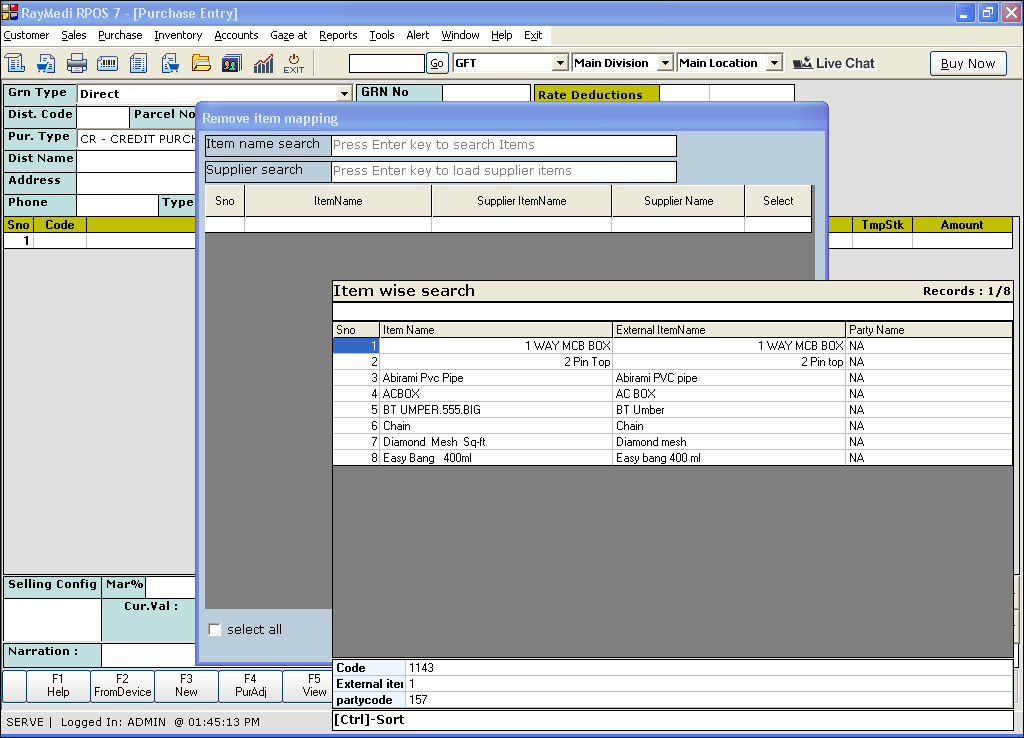This screenshot has width=1024, height=738.
Task: Click the barcode icon in toolbar
Action: [107, 63]
